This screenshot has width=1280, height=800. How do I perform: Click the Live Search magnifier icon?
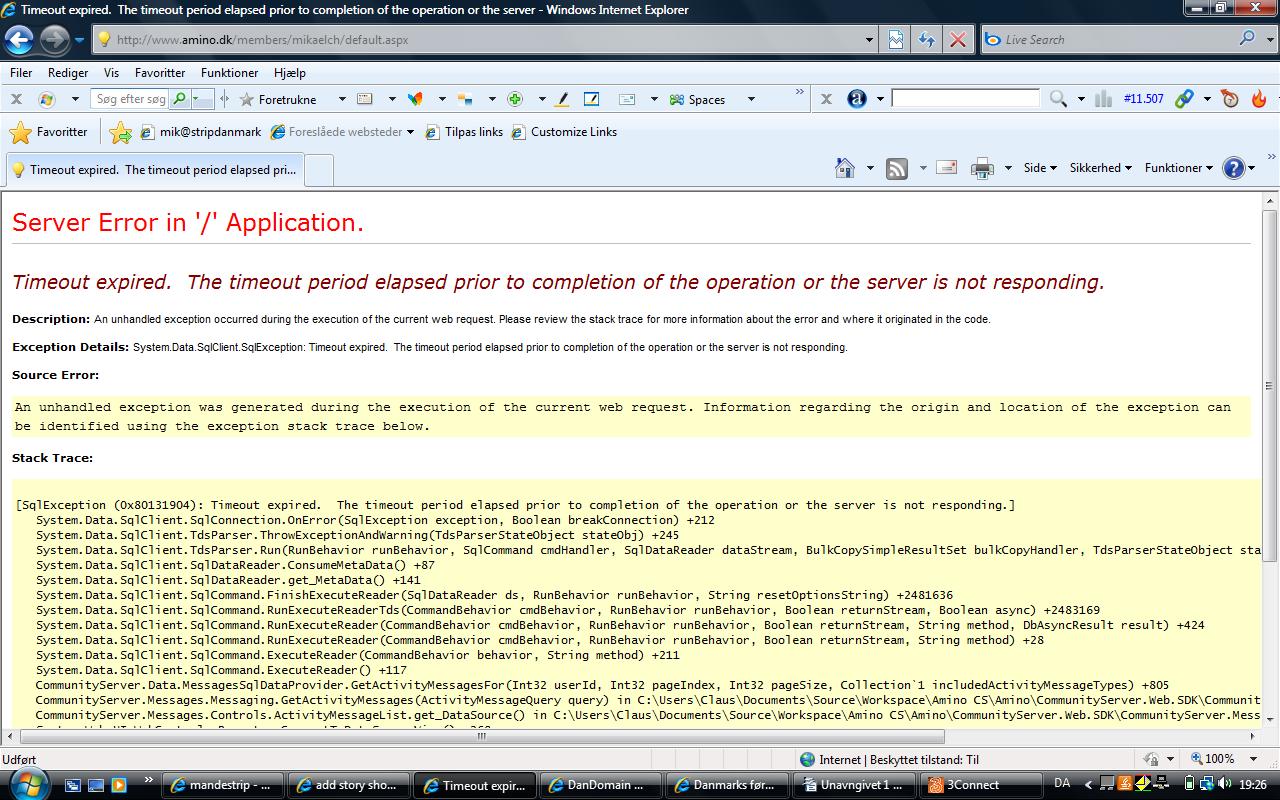(1247, 39)
